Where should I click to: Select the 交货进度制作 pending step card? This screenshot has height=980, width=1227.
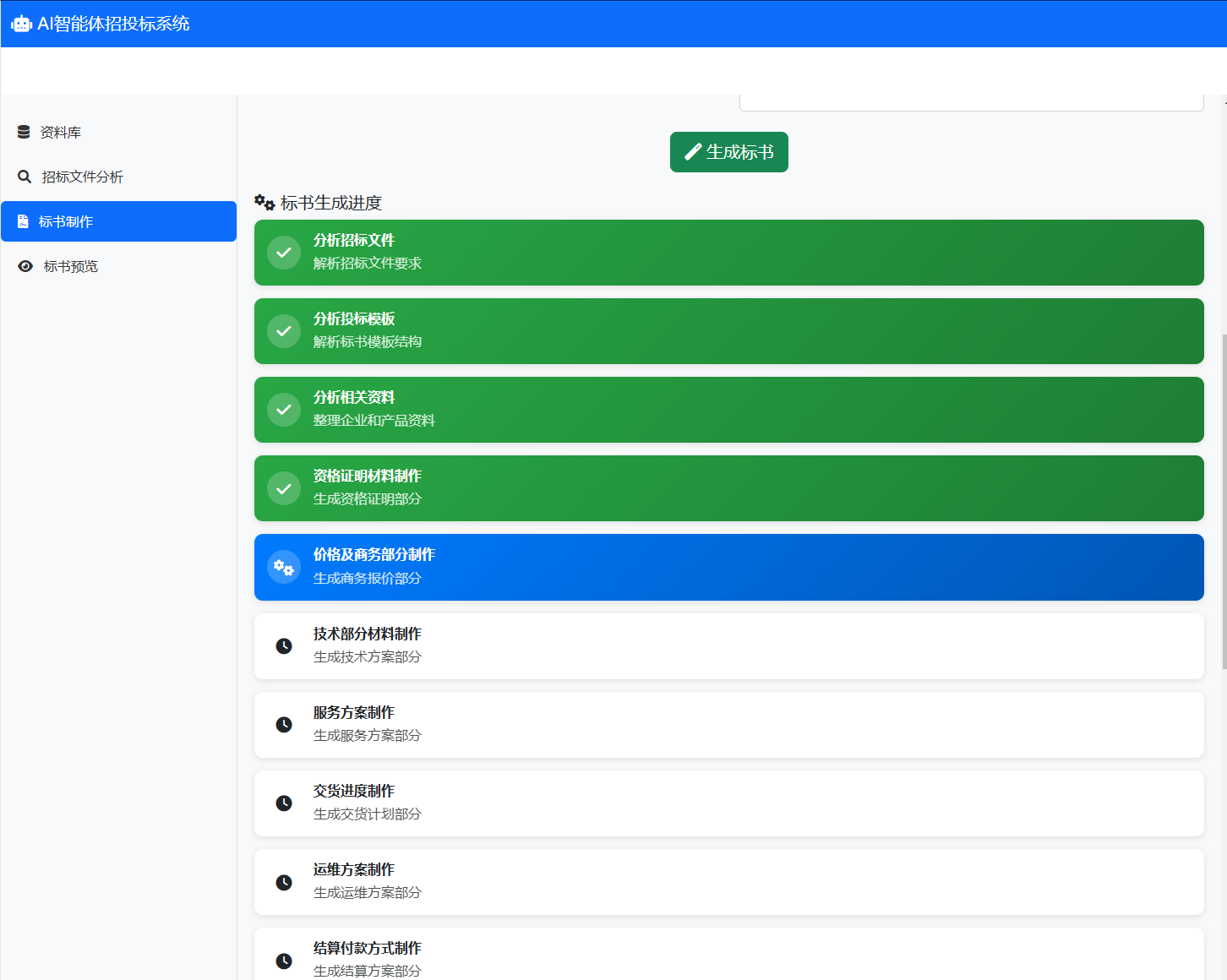point(728,803)
